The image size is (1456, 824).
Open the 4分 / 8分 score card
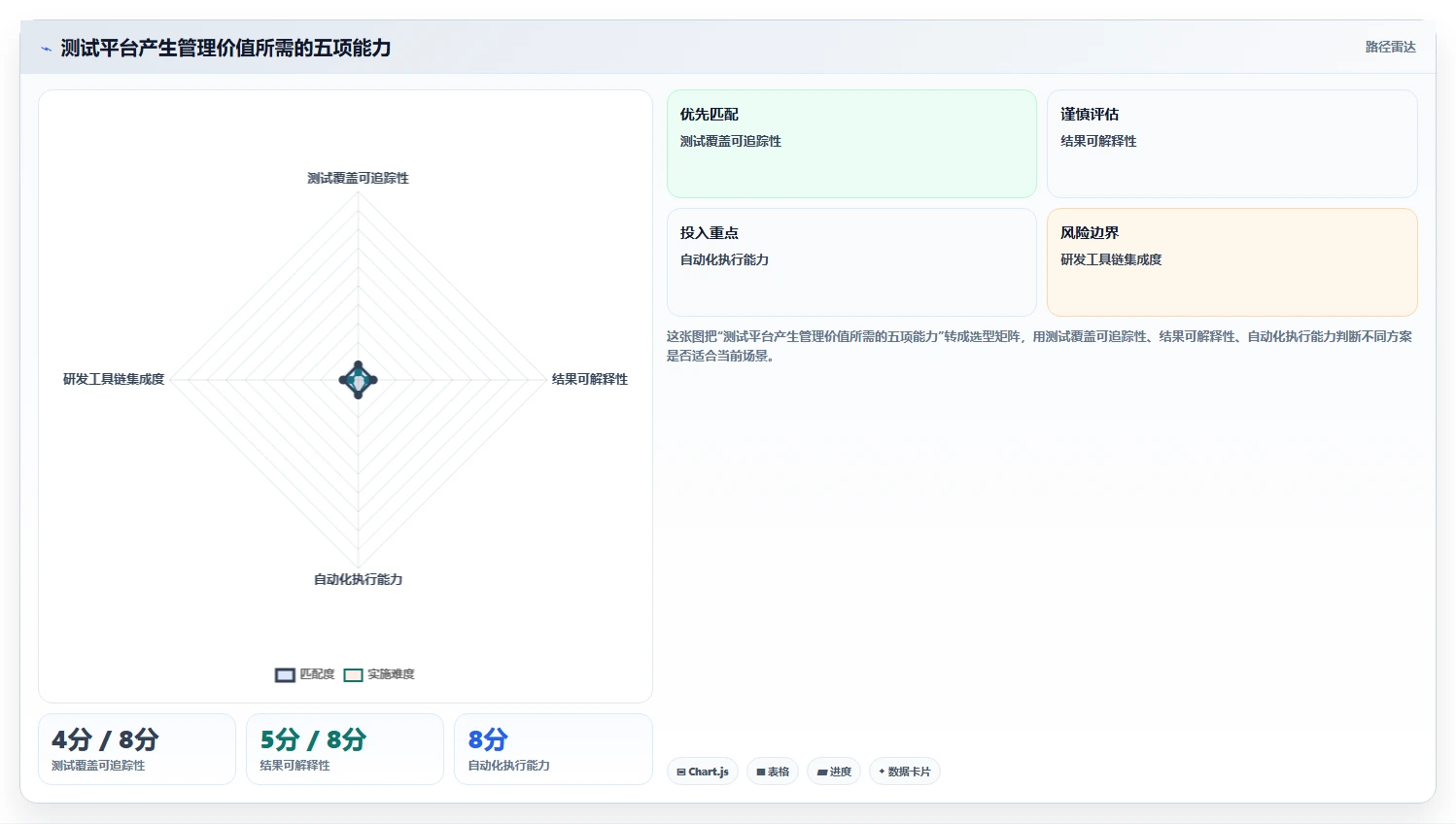(x=137, y=749)
